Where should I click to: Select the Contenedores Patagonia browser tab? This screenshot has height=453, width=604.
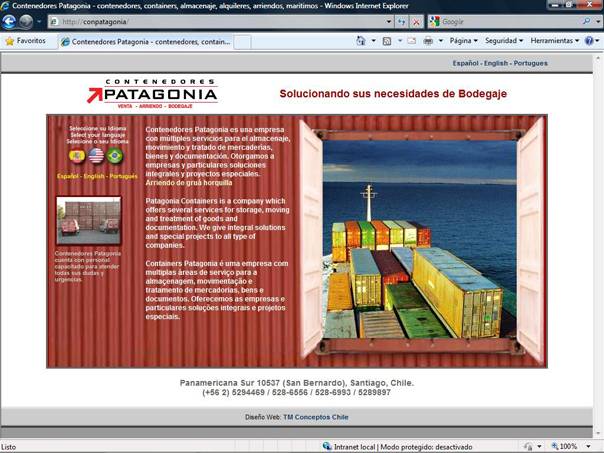tap(144, 42)
